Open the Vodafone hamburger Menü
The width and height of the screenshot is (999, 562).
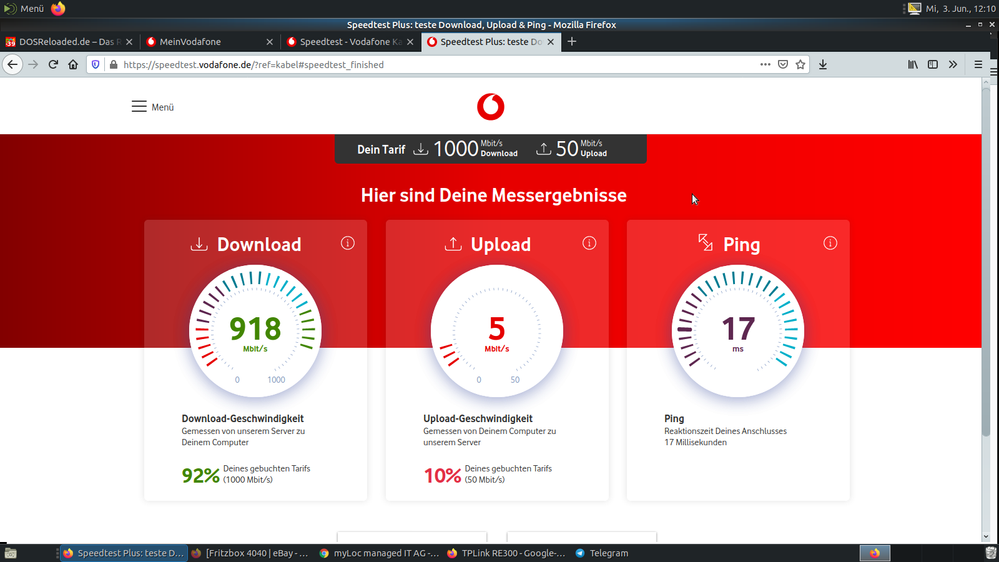152,107
